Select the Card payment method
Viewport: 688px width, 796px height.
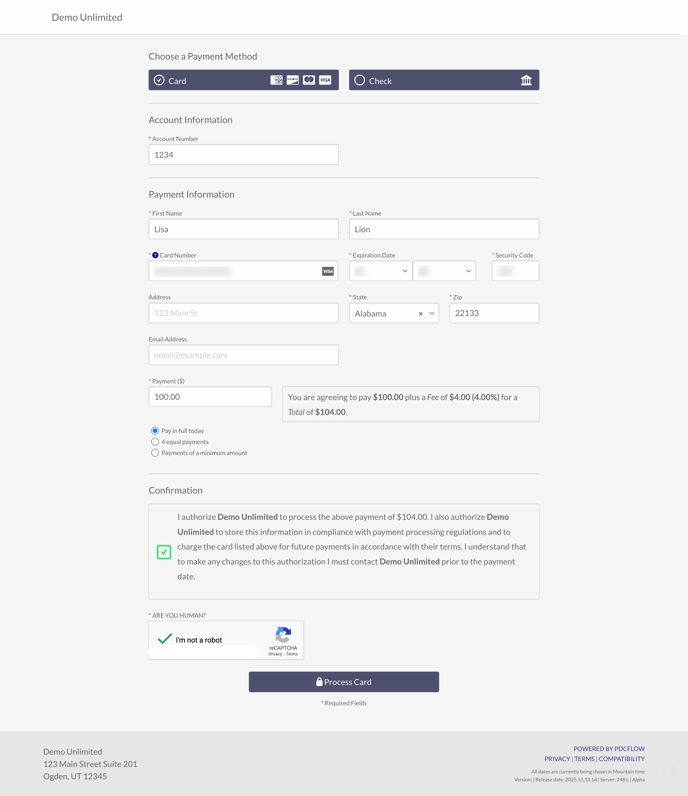click(x=243, y=80)
